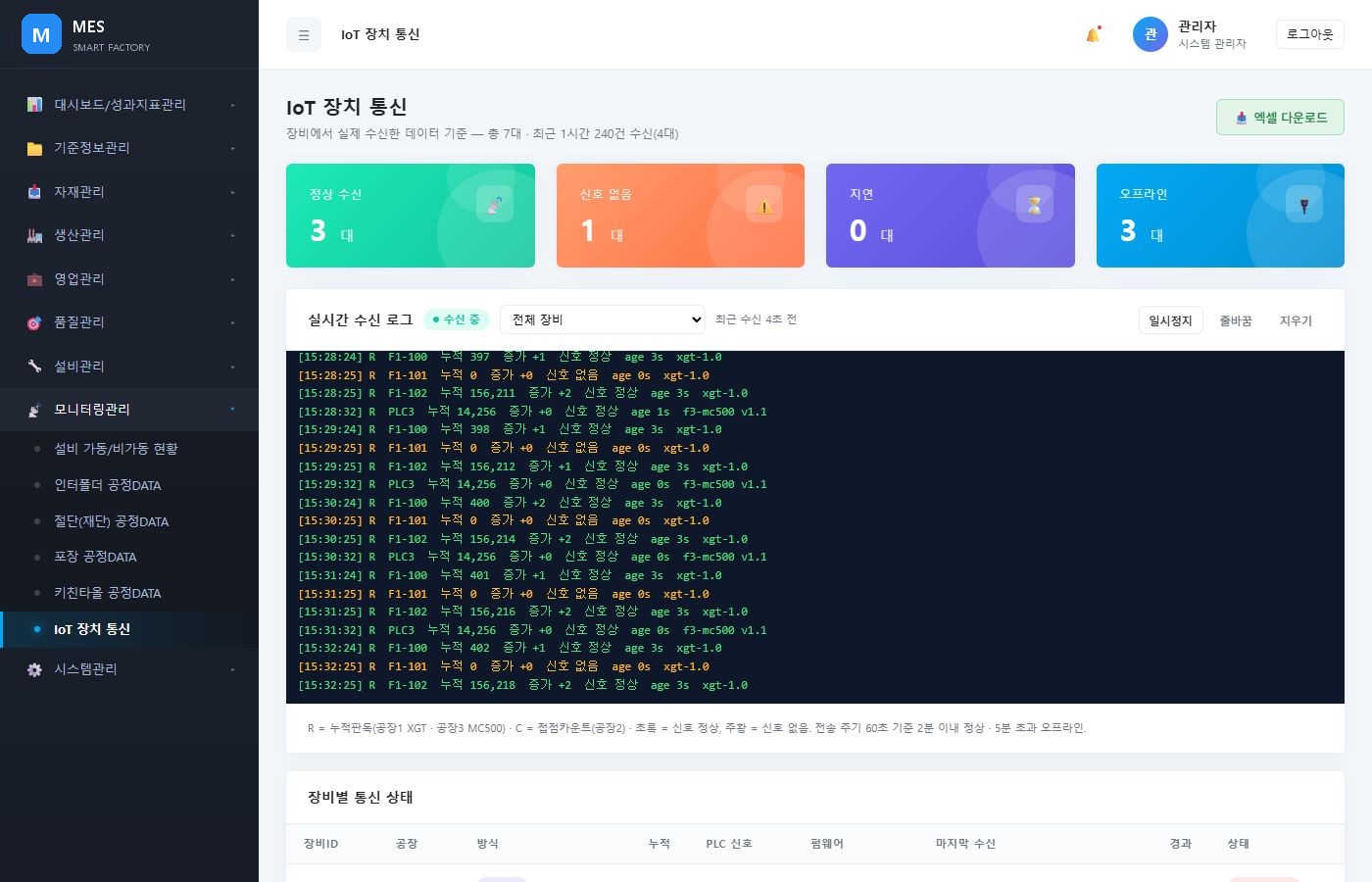The width and height of the screenshot is (1372, 882).
Task: Click the 설비관리 wrench icon
Action: tap(34, 367)
